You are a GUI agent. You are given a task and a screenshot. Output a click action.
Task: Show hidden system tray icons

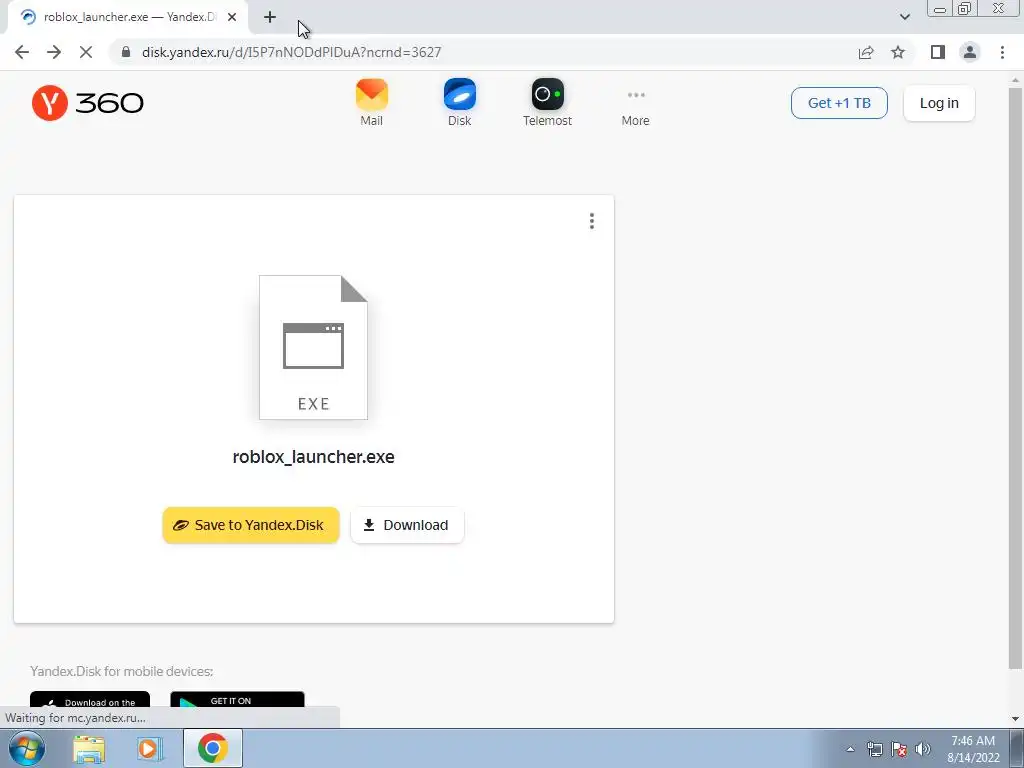point(850,749)
